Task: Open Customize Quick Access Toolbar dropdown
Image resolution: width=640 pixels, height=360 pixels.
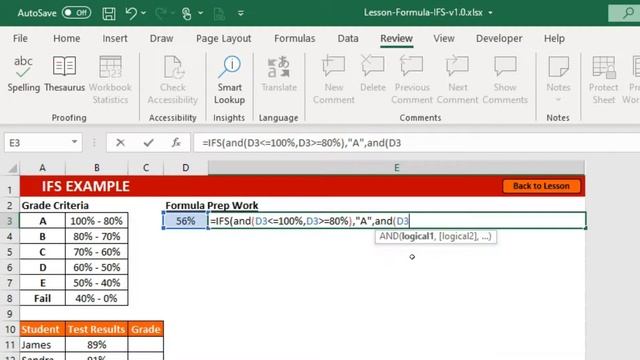Action: click(241, 13)
